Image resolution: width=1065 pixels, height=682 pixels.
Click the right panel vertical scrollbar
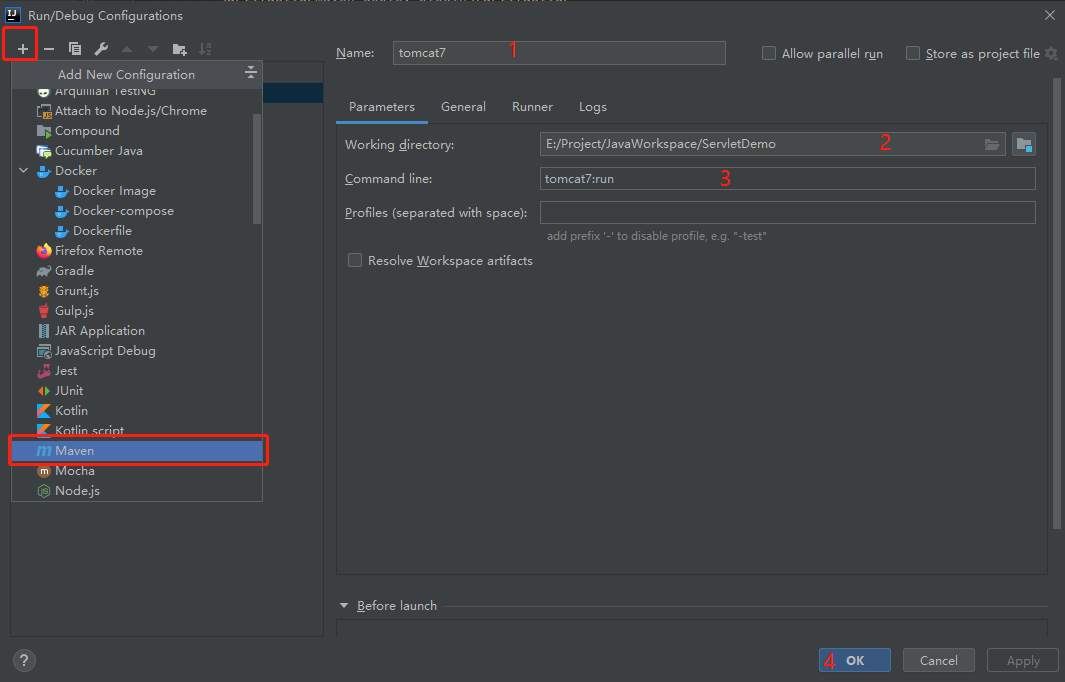coord(1056,304)
